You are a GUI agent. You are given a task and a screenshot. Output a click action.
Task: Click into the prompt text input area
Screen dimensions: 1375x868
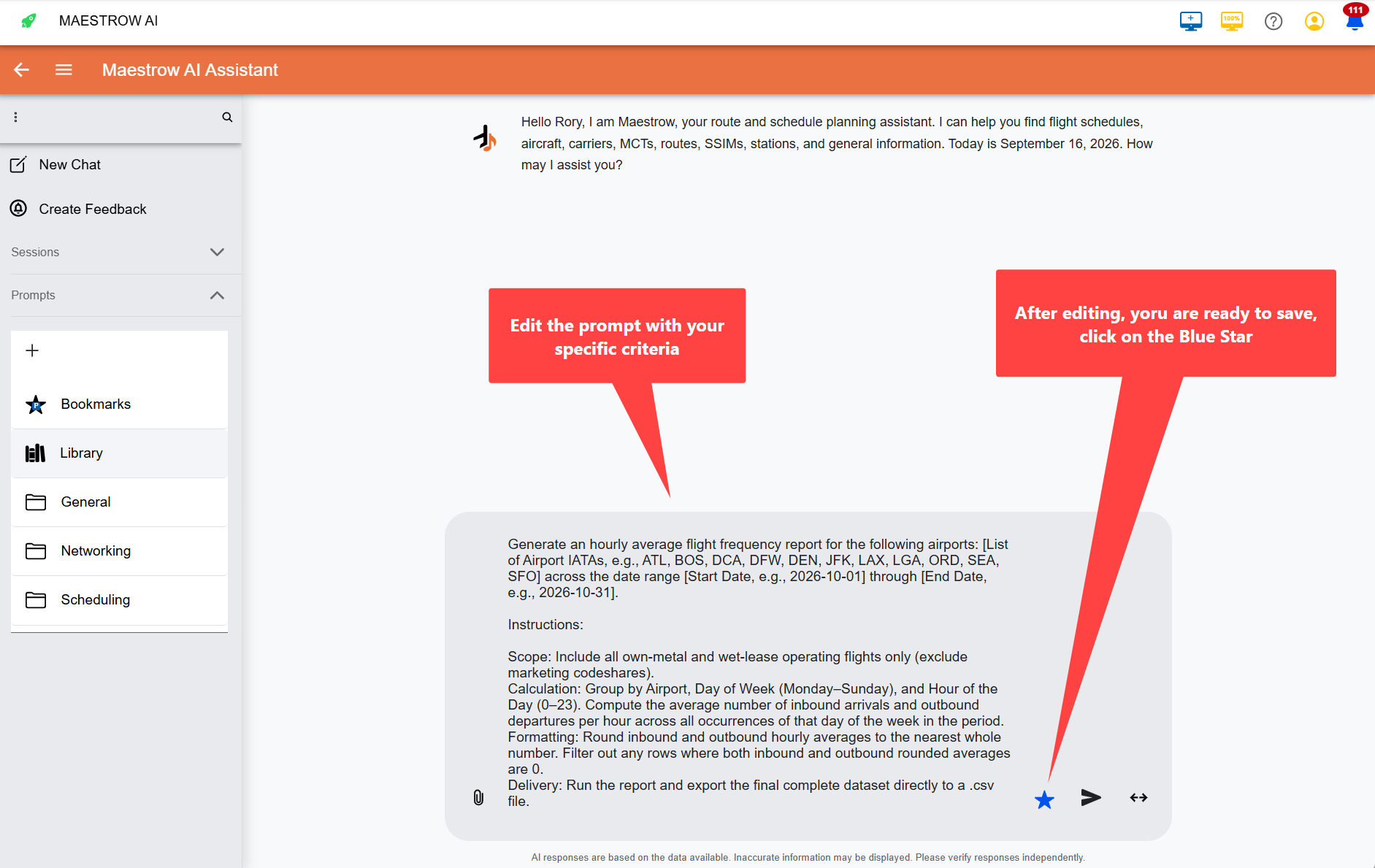tap(759, 672)
